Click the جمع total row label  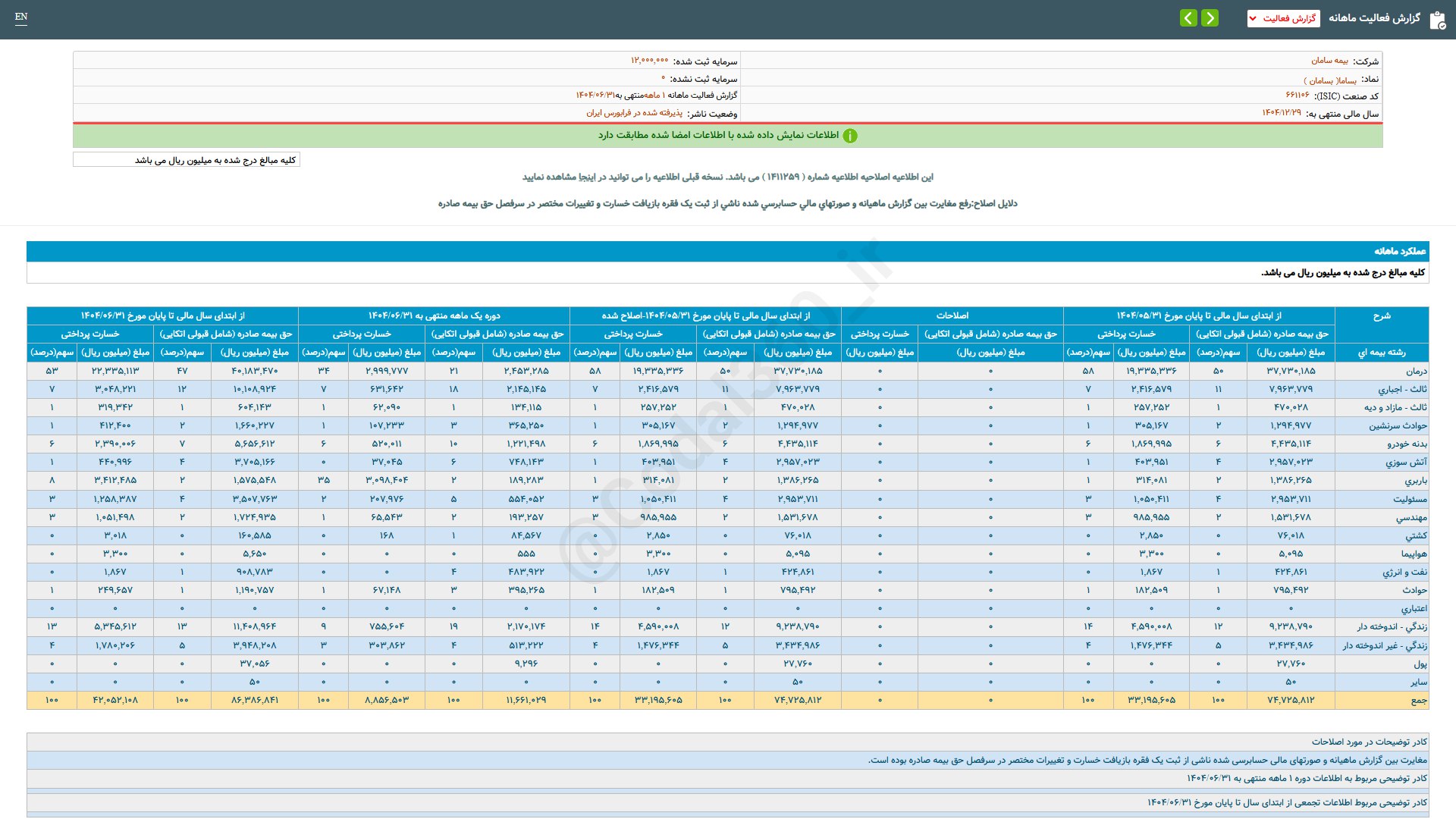click(x=1418, y=701)
